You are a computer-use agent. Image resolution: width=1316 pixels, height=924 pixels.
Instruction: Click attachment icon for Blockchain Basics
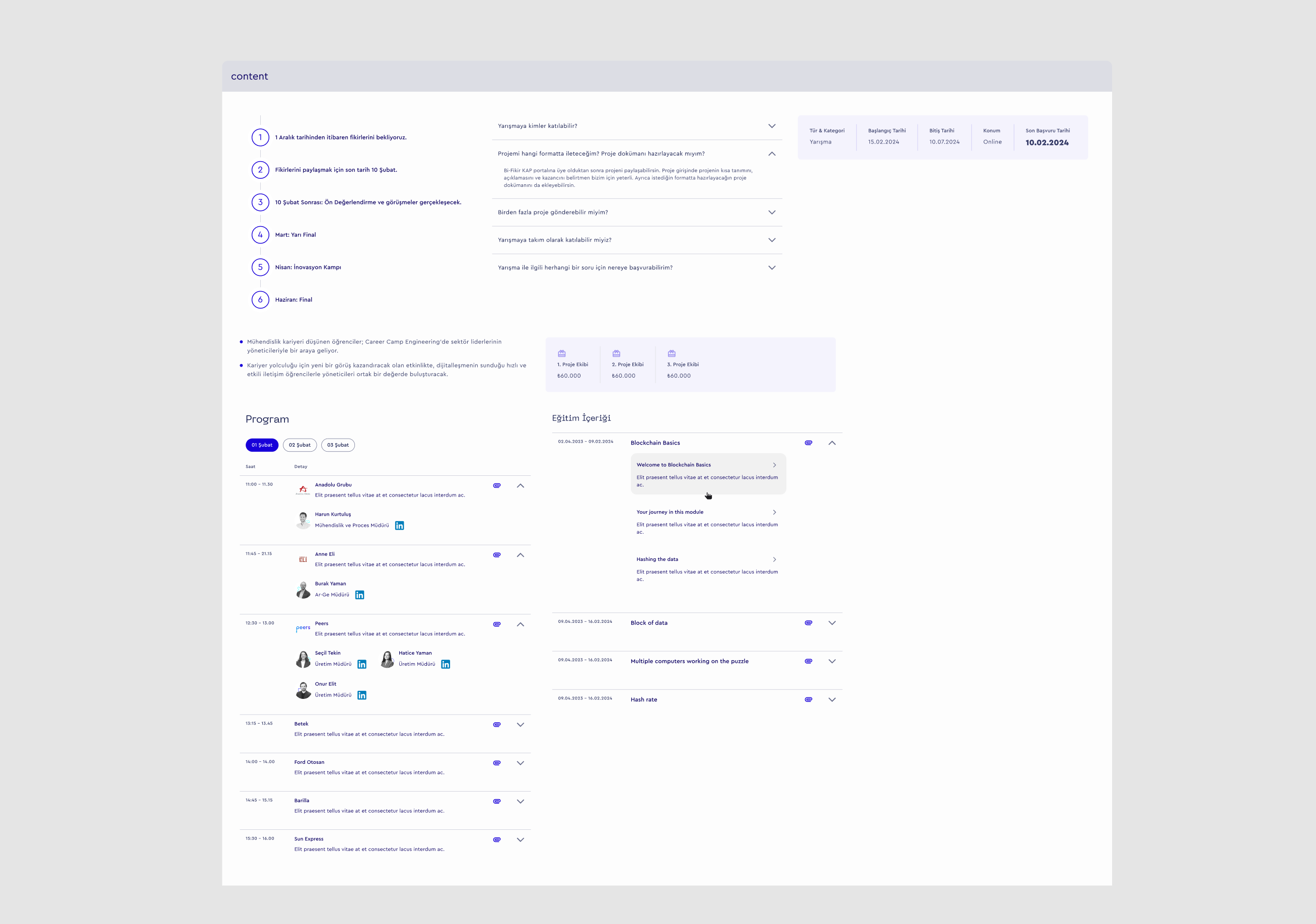click(x=808, y=443)
